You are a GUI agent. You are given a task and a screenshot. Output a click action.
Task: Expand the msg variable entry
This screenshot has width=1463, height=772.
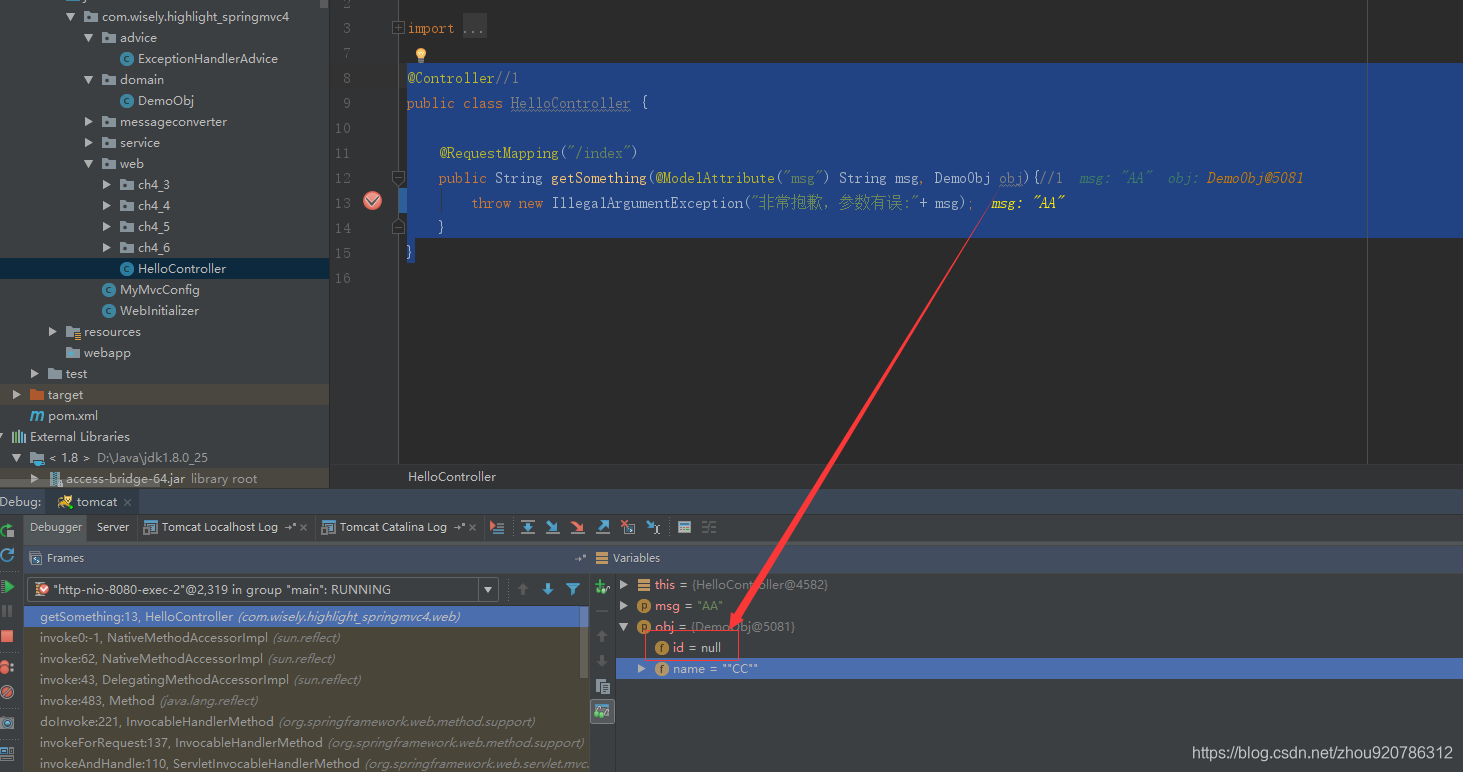[x=623, y=605]
